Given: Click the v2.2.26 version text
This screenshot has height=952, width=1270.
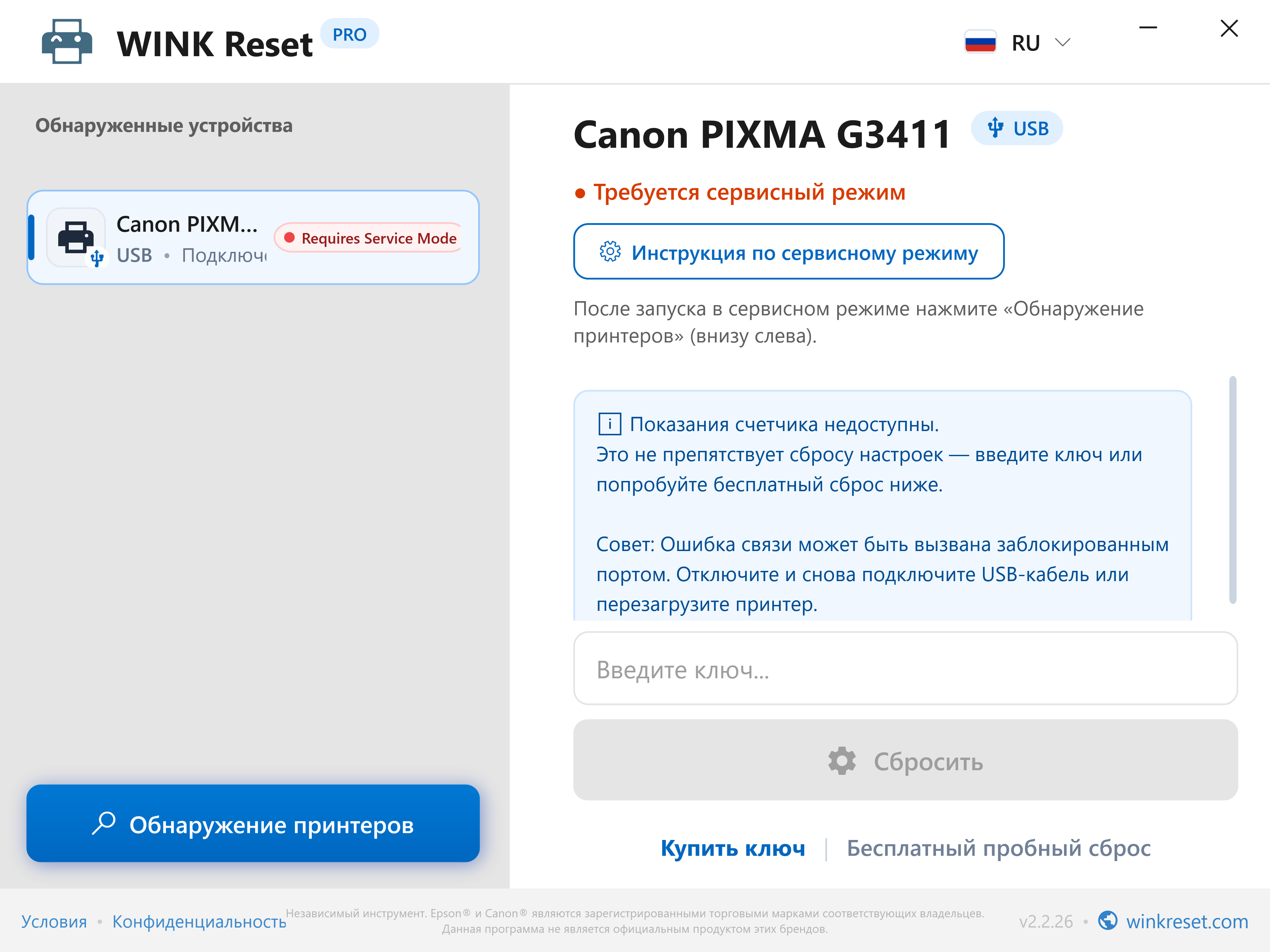Looking at the screenshot, I should (x=1045, y=922).
